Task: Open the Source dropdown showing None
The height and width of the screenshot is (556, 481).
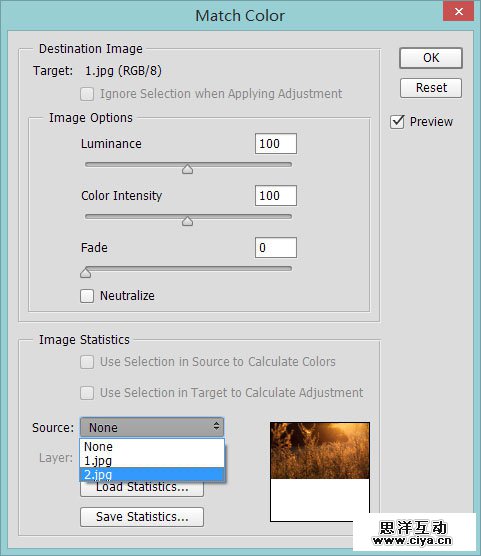Action: coord(152,427)
